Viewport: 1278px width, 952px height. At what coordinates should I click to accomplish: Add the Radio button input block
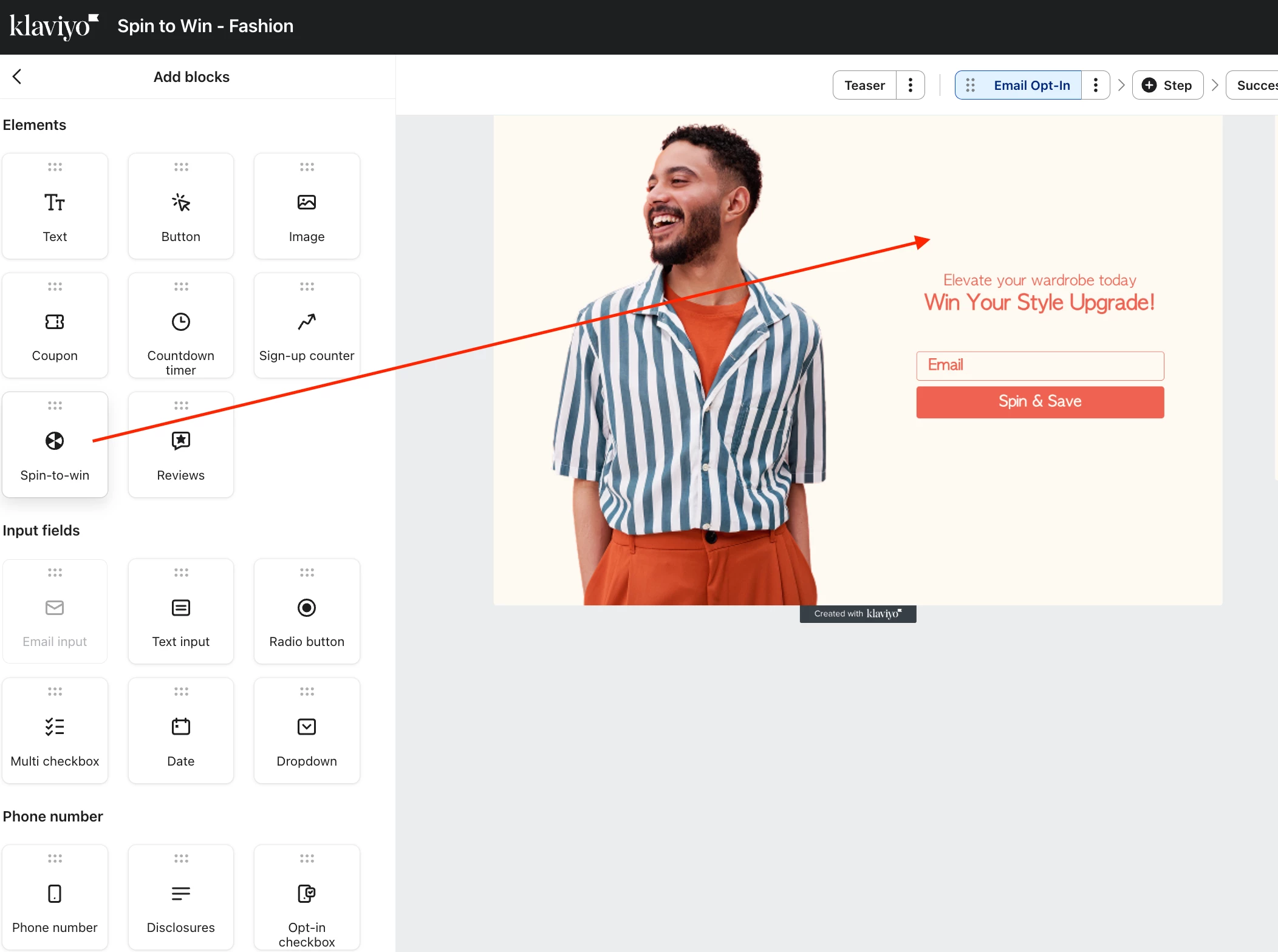(x=307, y=611)
